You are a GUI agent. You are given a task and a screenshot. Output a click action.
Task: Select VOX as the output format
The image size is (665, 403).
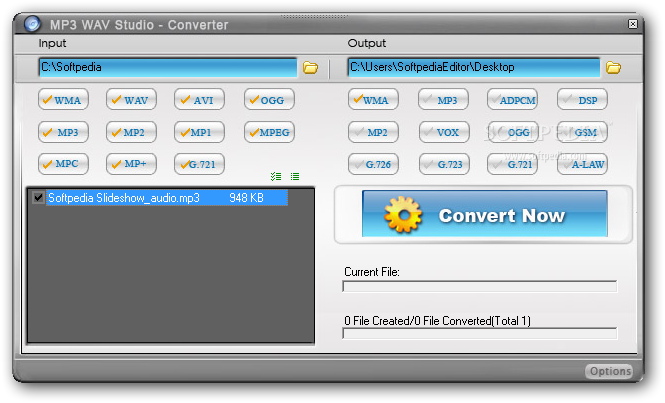444,132
